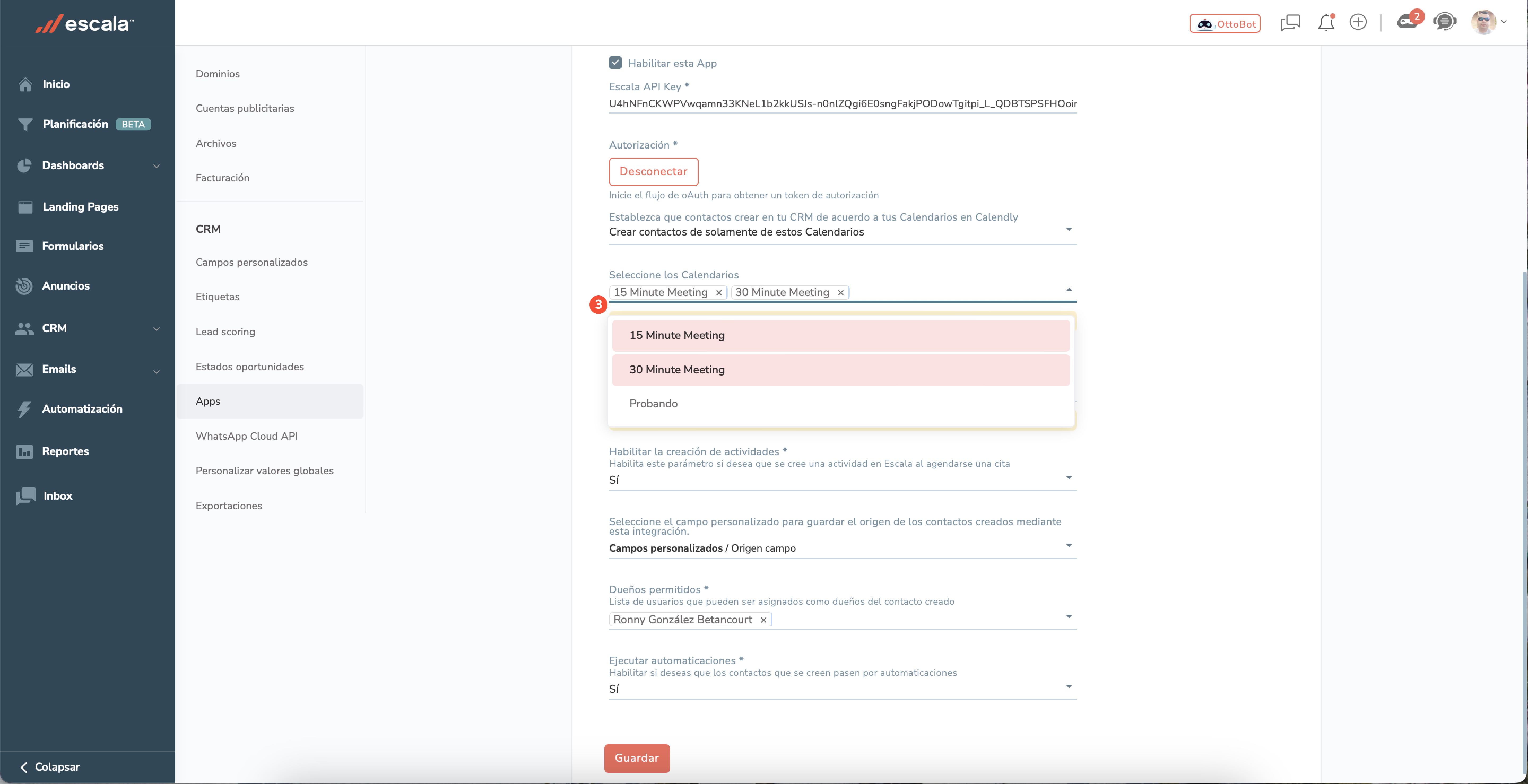Click the plus circle create icon
Screen dimensions: 1528x784
click(x=1358, y=23)
